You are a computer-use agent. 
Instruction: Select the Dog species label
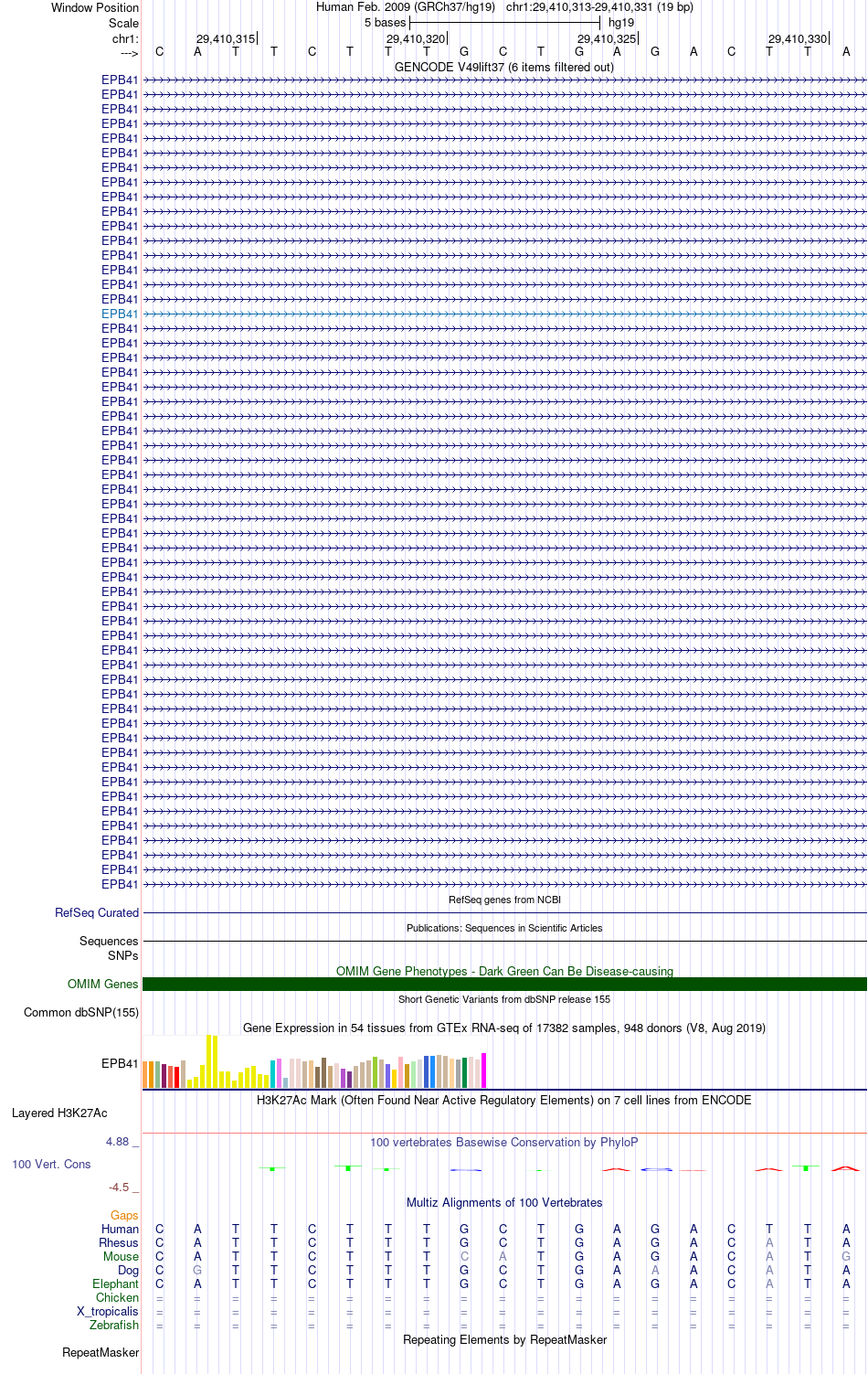coord(128,1270)
